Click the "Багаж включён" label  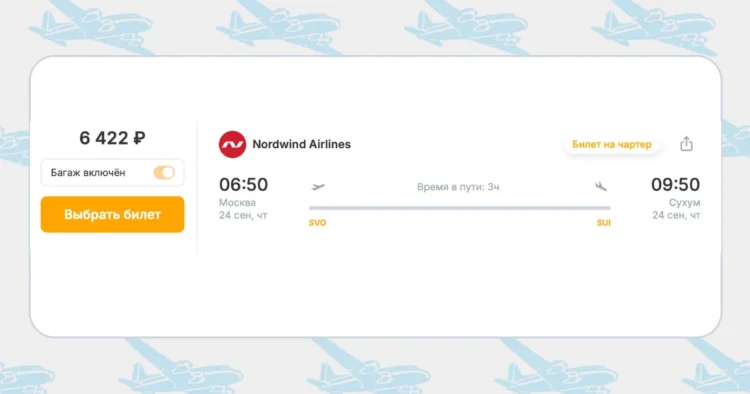88,173
